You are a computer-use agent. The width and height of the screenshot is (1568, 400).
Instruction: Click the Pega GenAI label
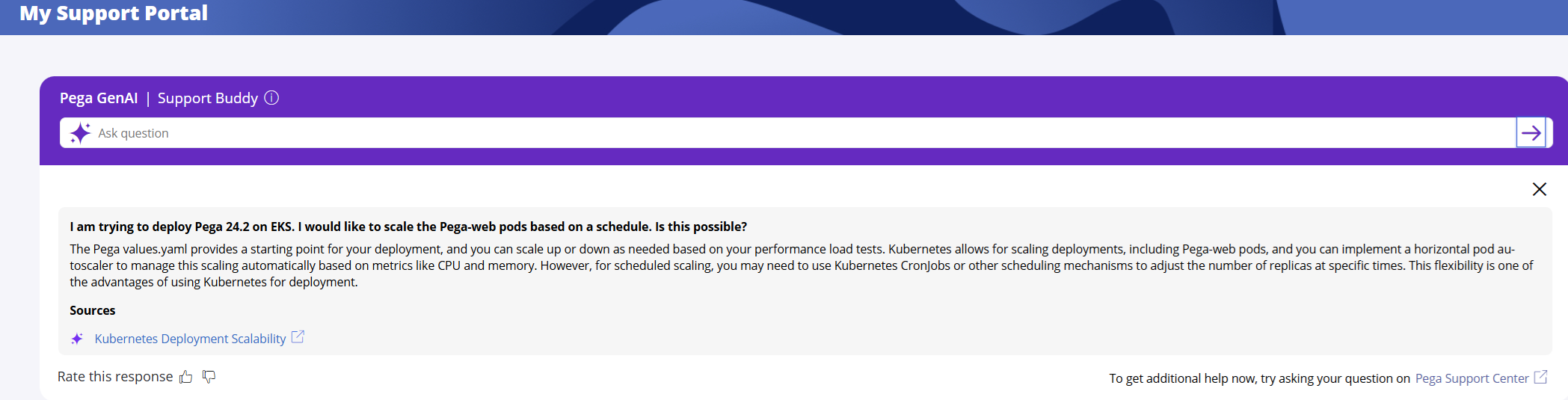tap(99, 98)
